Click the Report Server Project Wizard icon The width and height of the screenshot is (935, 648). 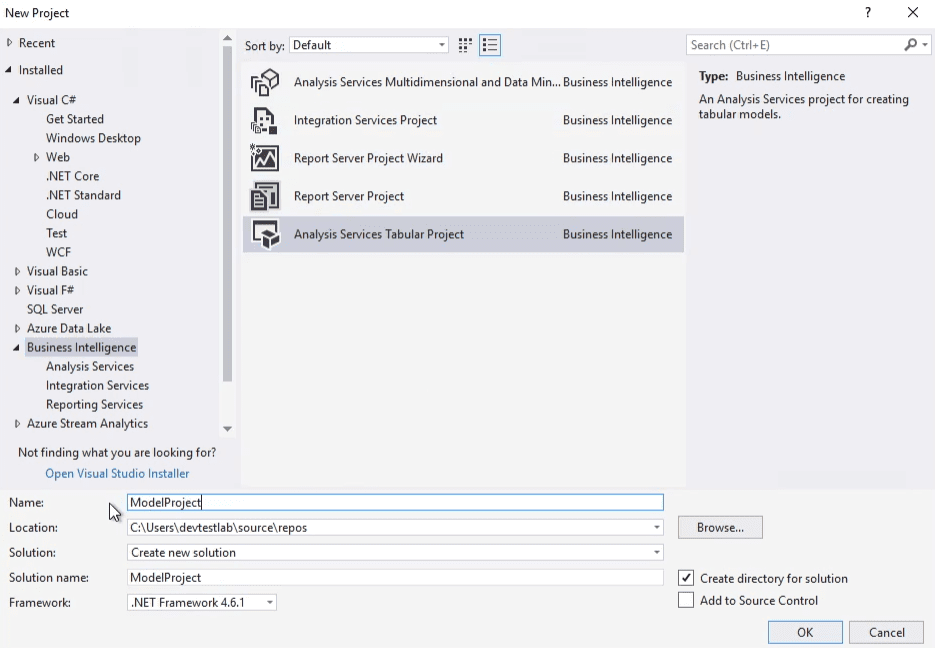[x=265, y=159]
